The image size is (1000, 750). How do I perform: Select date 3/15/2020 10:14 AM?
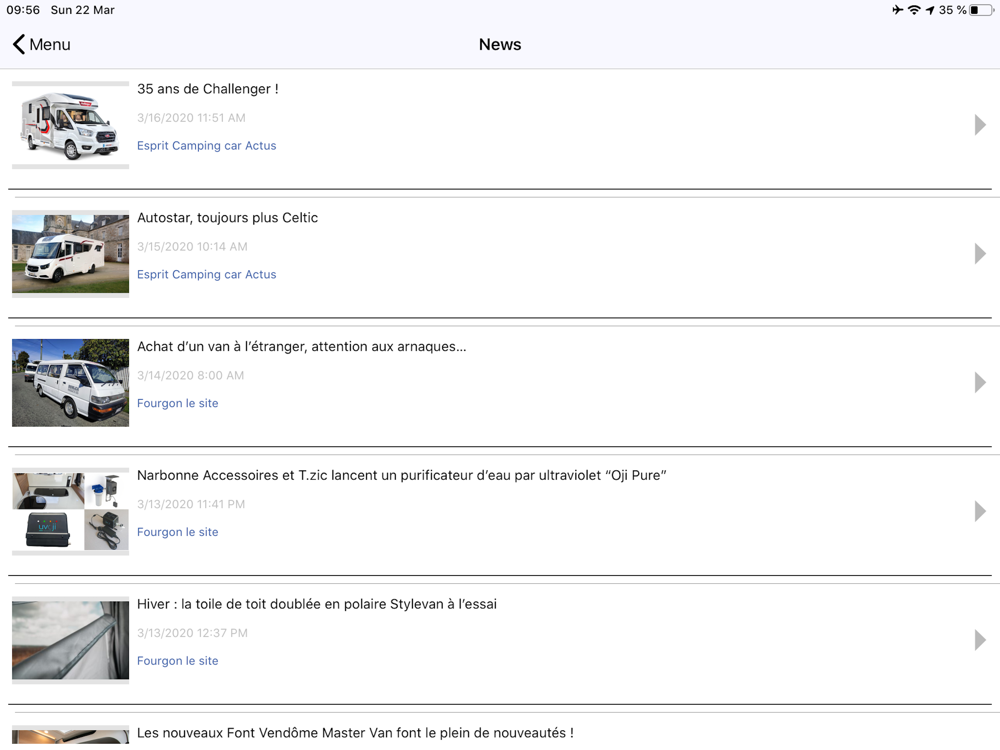coord(192,247)
